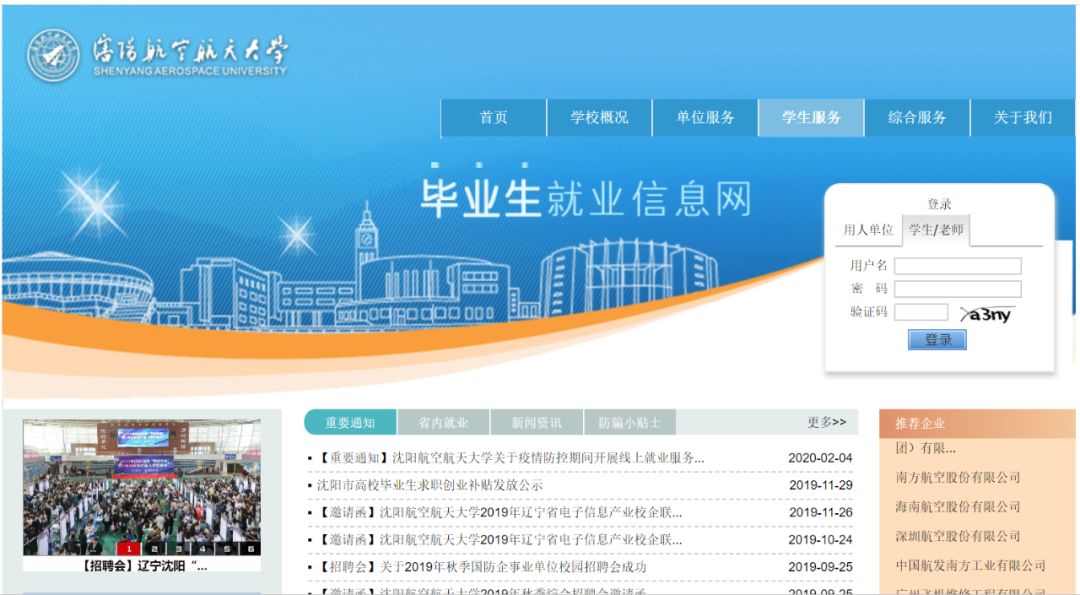Submit the form with the 登录 button

click(937, 340)
